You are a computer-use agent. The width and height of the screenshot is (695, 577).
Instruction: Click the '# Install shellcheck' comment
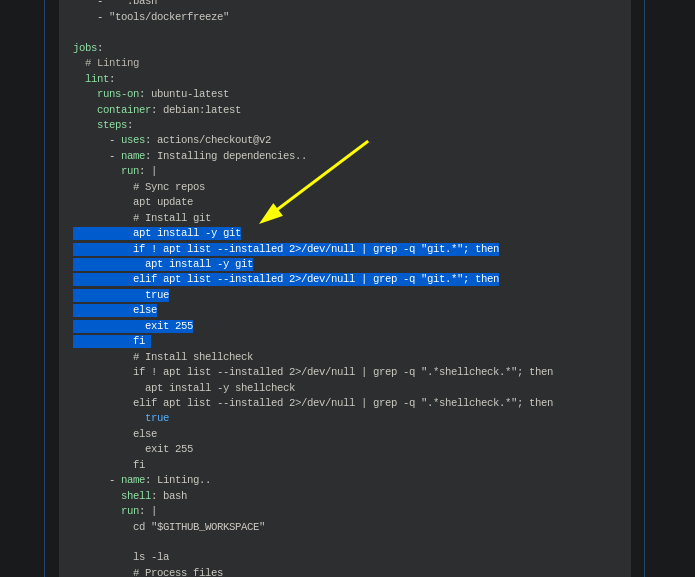click(193, 356)
